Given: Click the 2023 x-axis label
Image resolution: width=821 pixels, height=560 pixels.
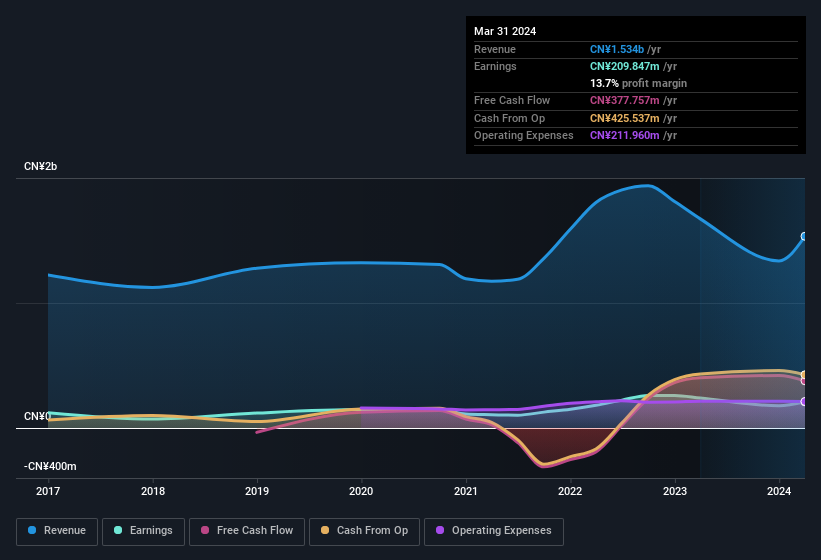Looking at the screenshot, I should pos(675,491).
